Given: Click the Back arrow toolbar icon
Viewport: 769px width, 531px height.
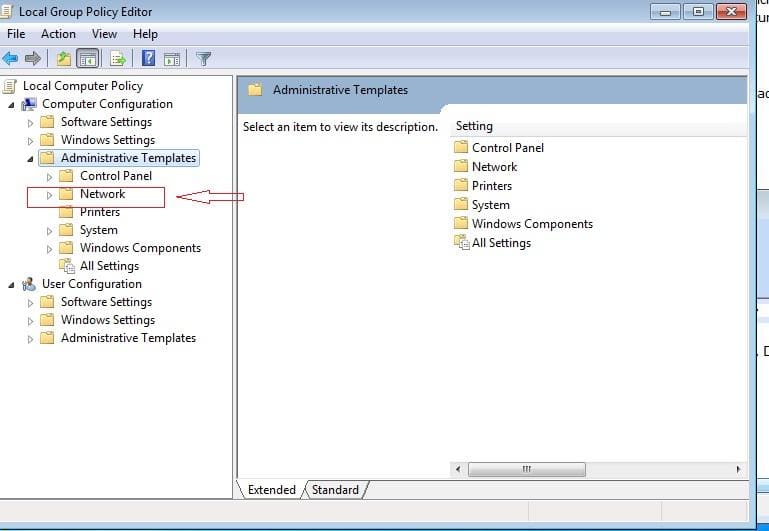Looking at the screenshot, I should pyautogui.click(x=10, y=59).
